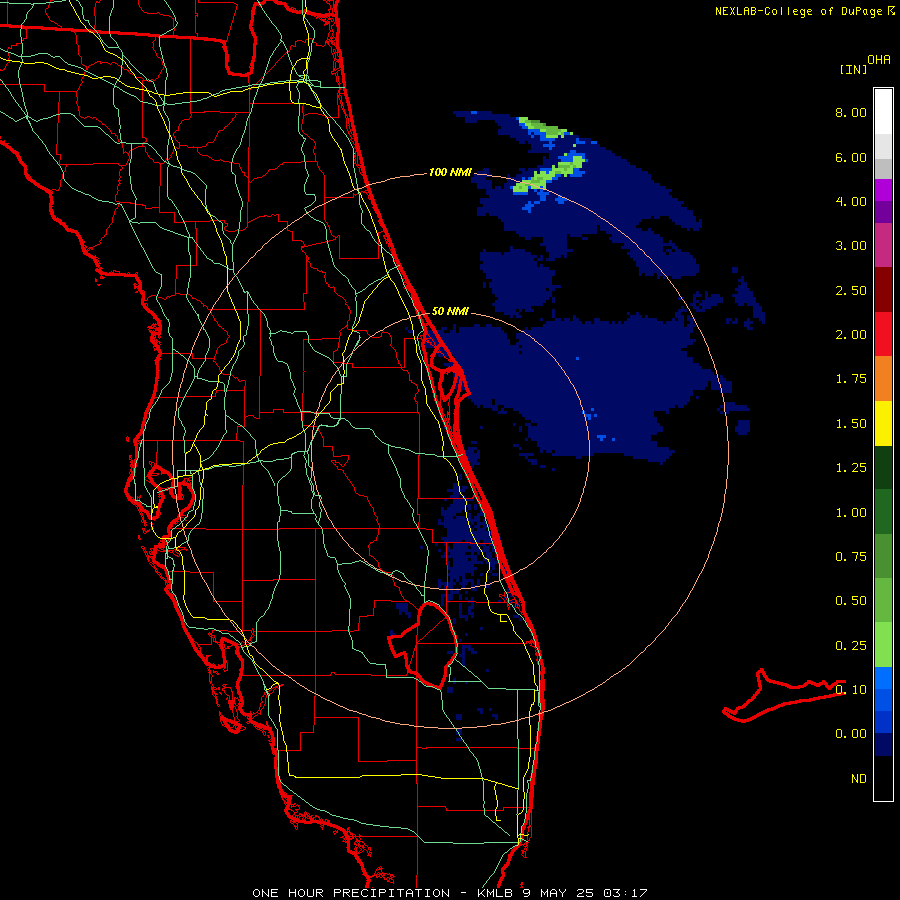Select the 8.00 legend value
Screen dimensions: 900x900
point(851,112)
